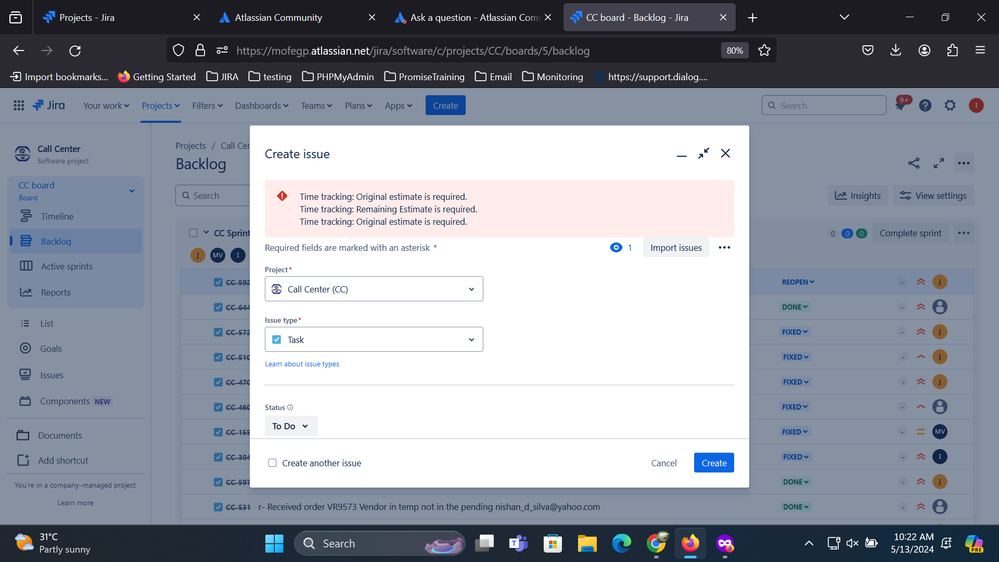
Task: Switch to the Atlassian Community tab
Action: click(x=297, y=17)
